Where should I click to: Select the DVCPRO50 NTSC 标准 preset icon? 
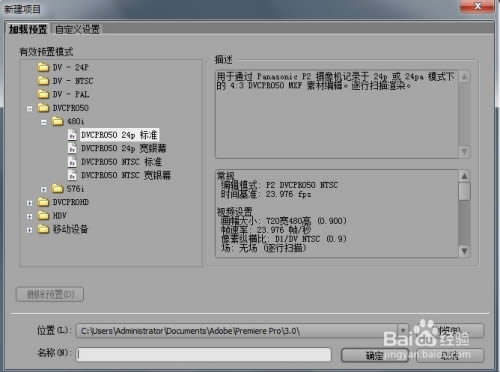coord(72,162)
